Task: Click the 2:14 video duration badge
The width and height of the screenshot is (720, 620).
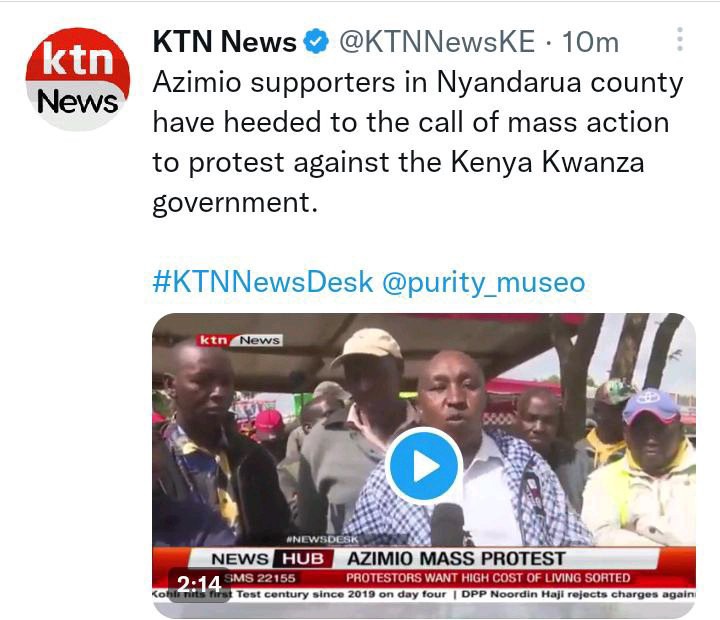Action: (199, 585)
